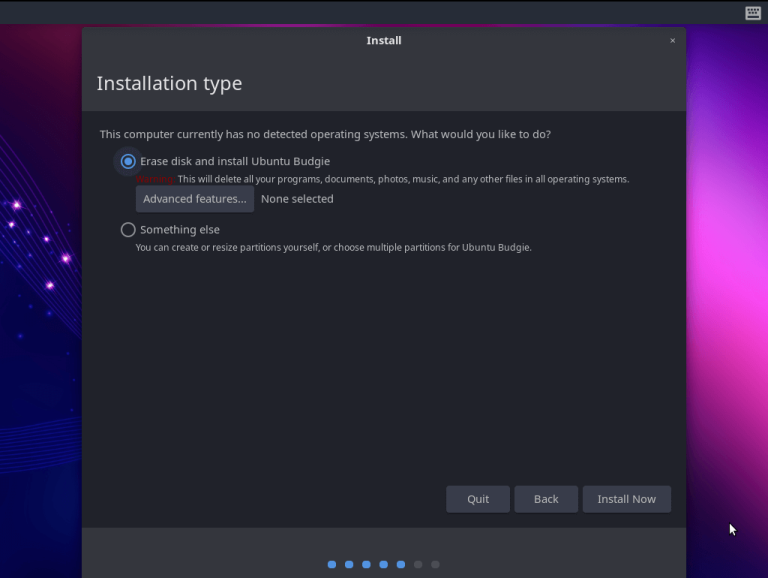The image size is (768, 578).
Task: Click the fifth blue progress dot
Action: (x=400, y=565)
